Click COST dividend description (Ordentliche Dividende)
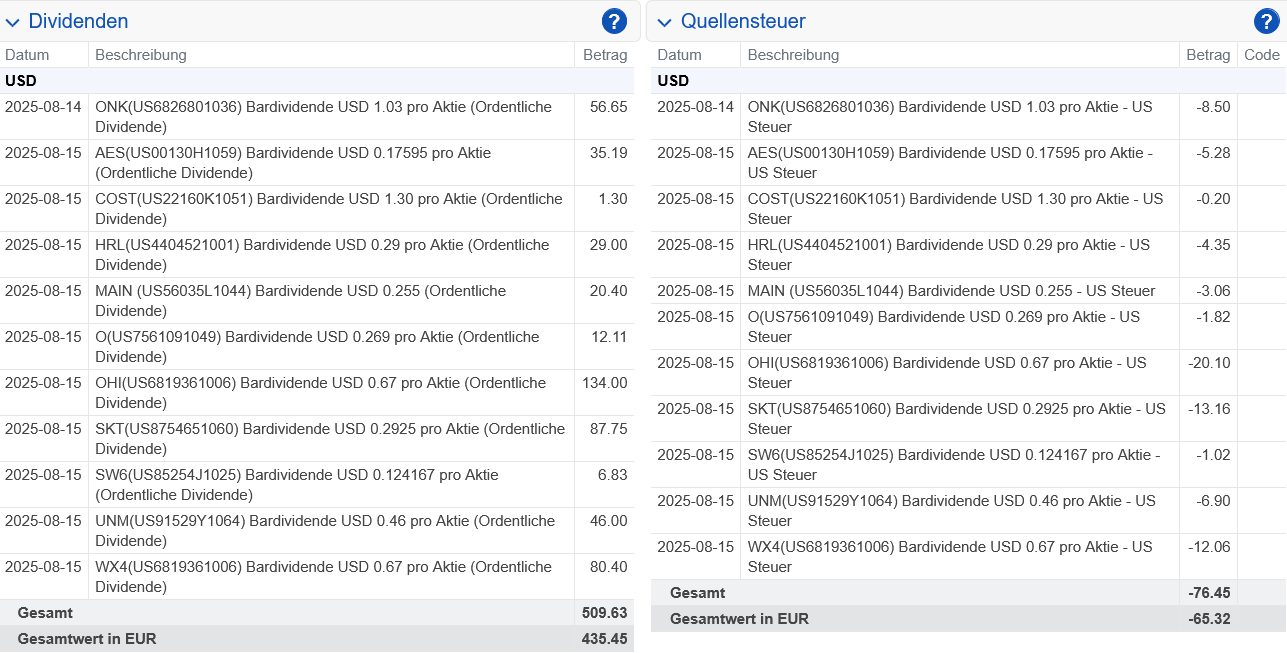 click(329, 209)
